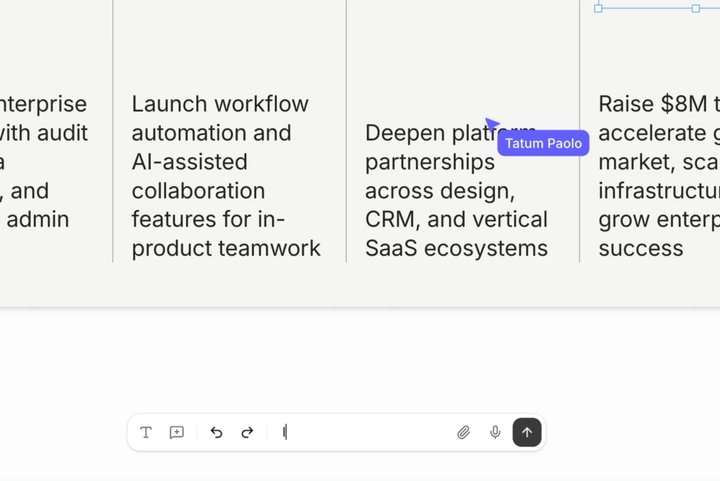
Task: Click divider line between Launch and Deepen columns
Action: (x=346, y=131)
